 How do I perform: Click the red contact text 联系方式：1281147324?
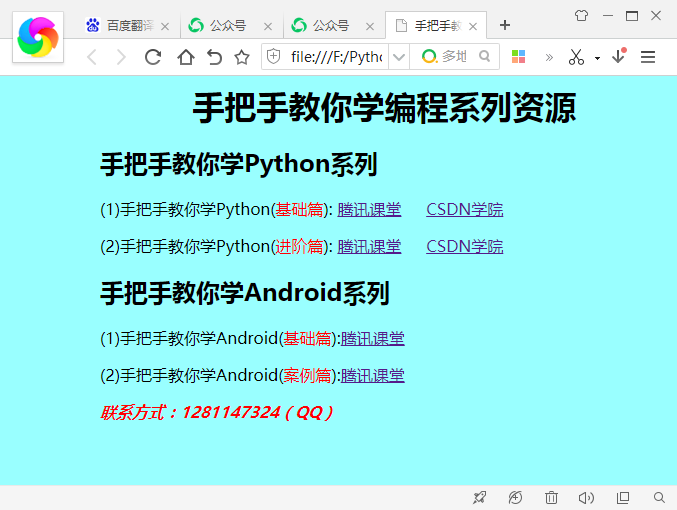(x=217, y=412)
